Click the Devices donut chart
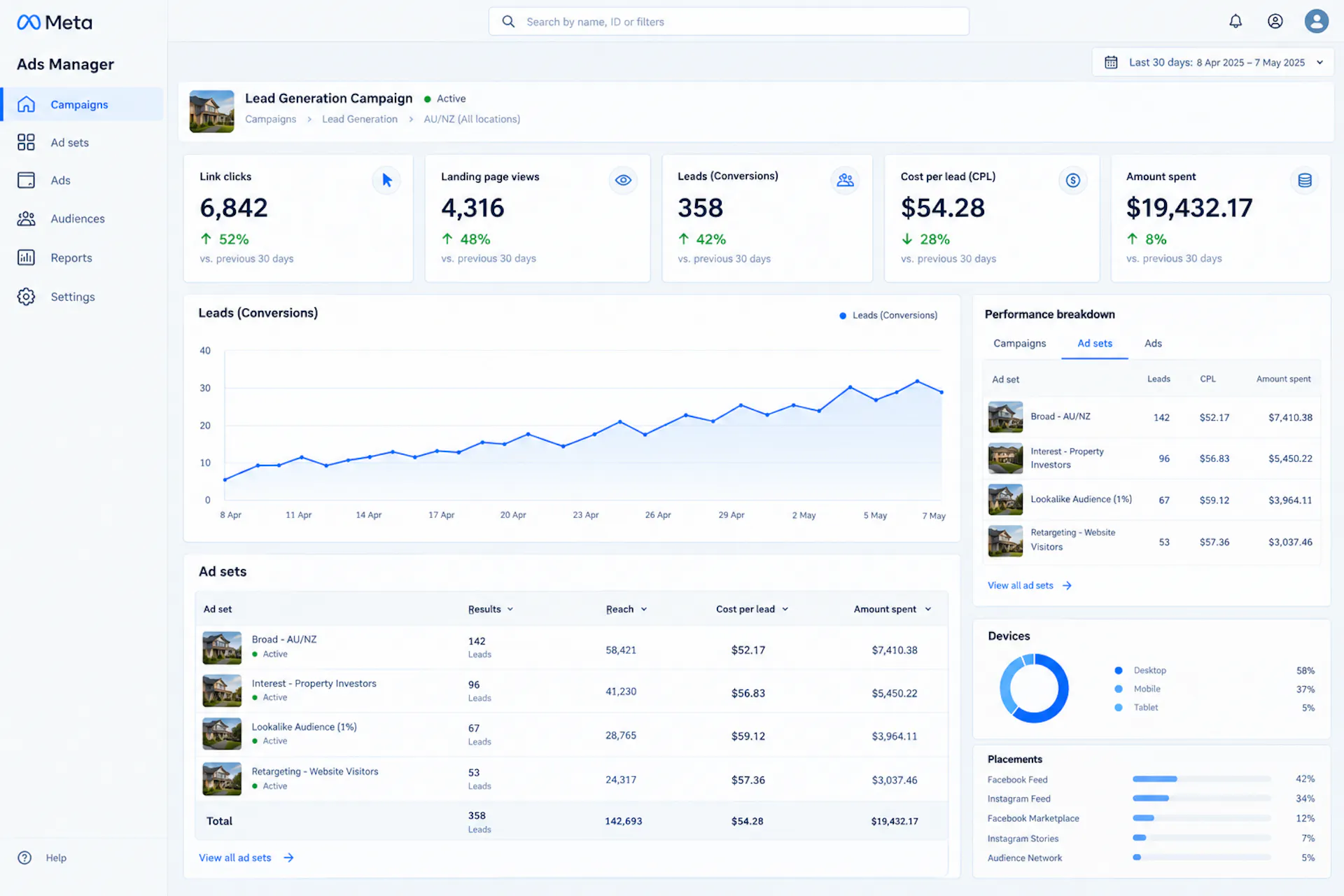Screen dimensions: 1344x896 [1034, 688]
